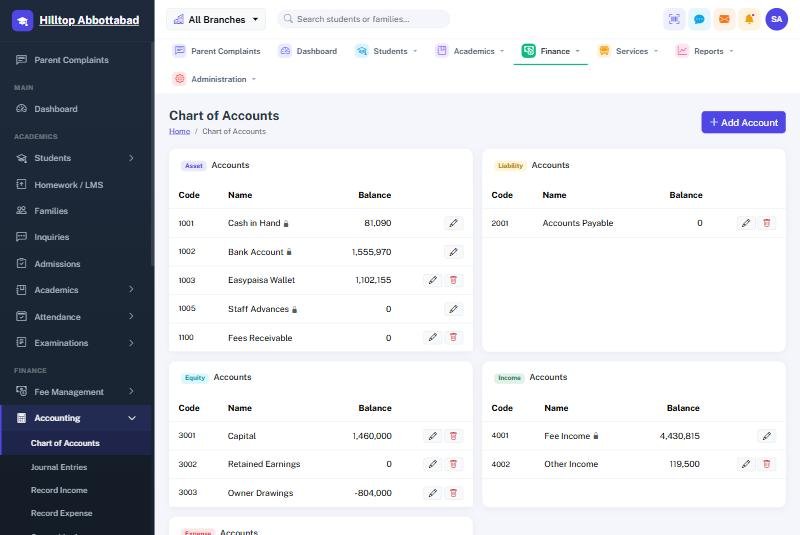
Task: Edit the Owner Drawings account
Action: [433, 493]
